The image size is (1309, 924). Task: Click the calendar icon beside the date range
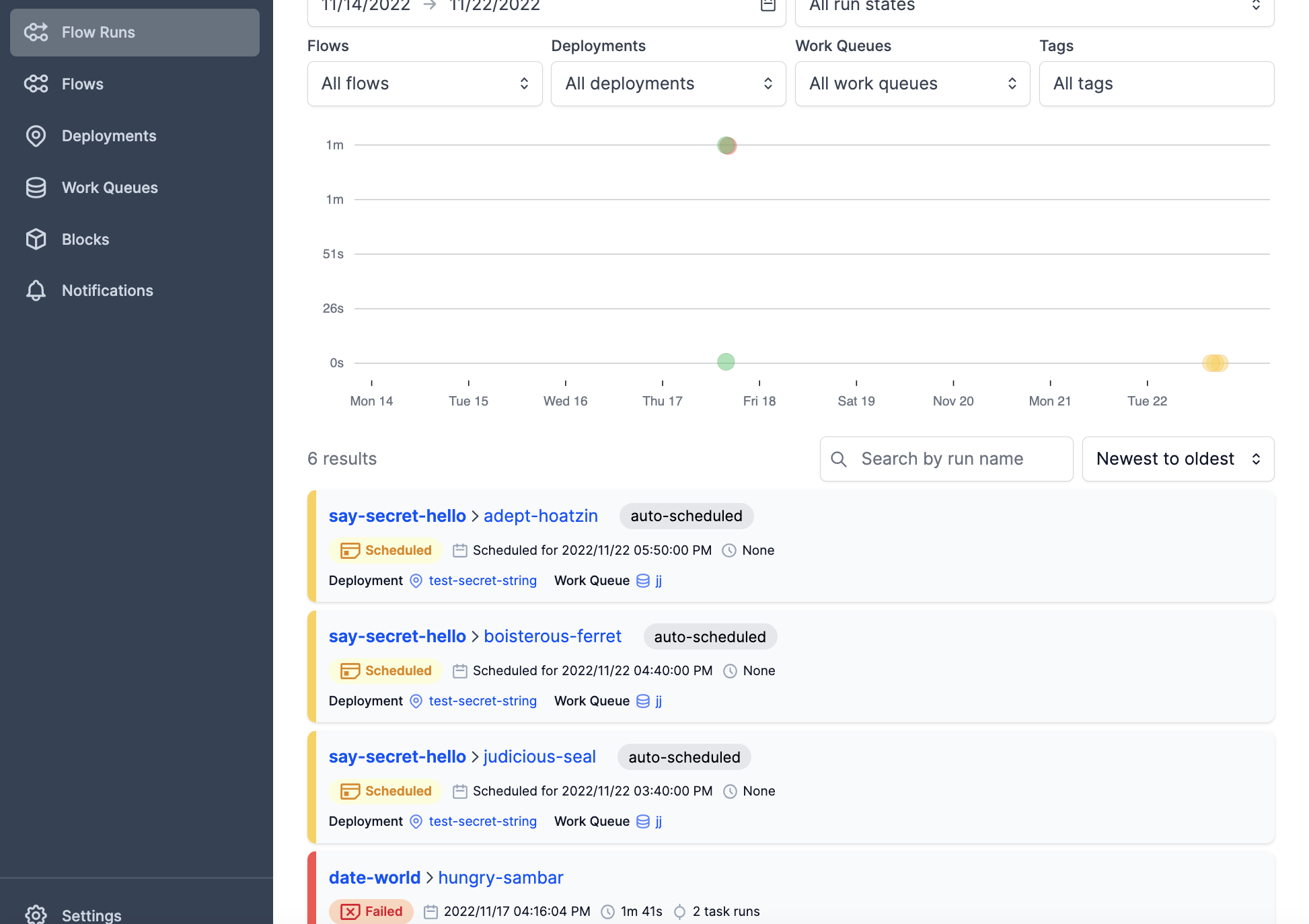[768, 5]
